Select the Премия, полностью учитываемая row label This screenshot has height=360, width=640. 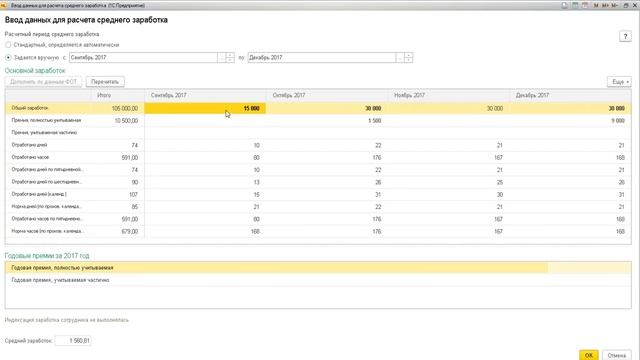(46, 120)
